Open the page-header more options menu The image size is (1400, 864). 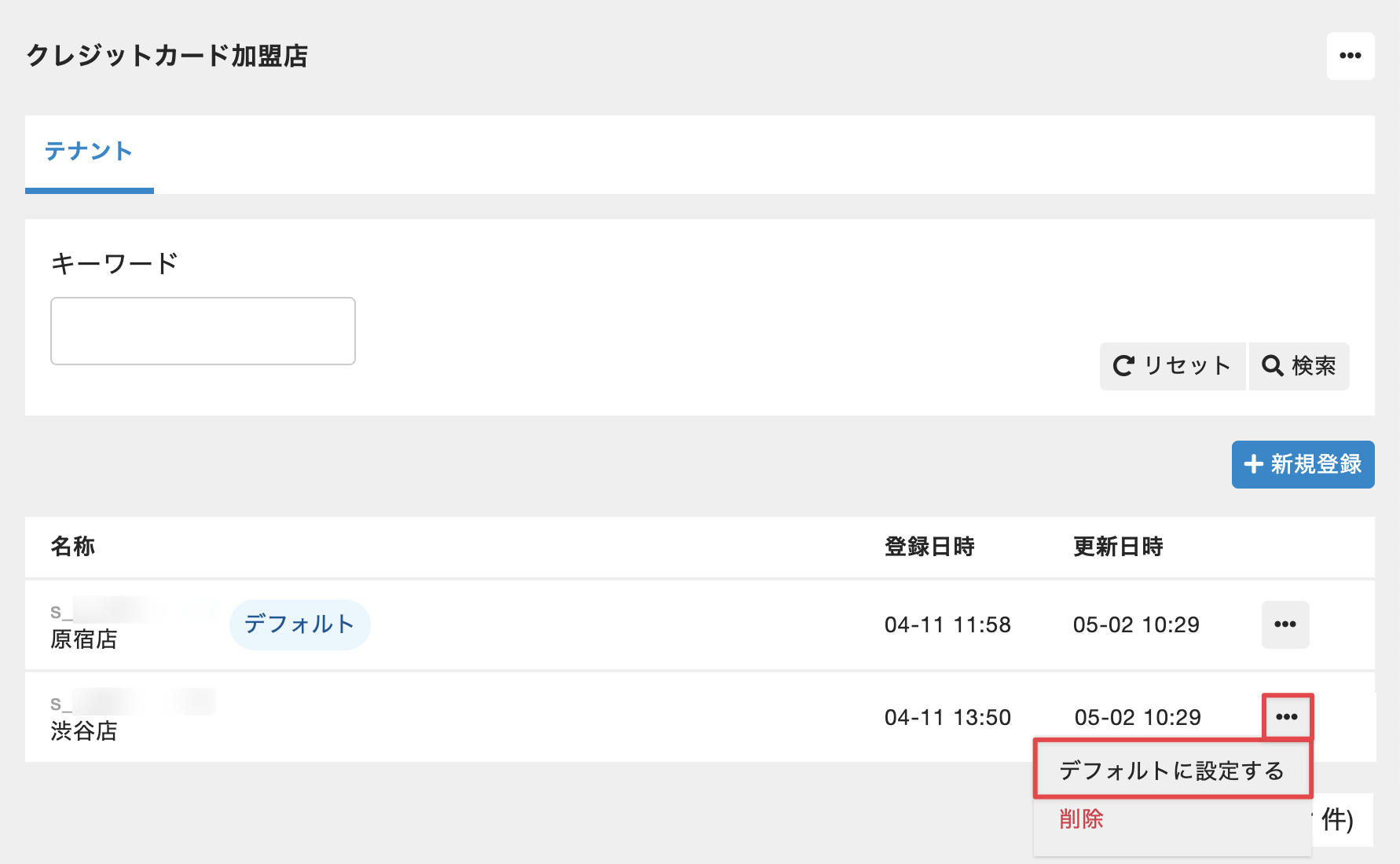coord(1350,56)
